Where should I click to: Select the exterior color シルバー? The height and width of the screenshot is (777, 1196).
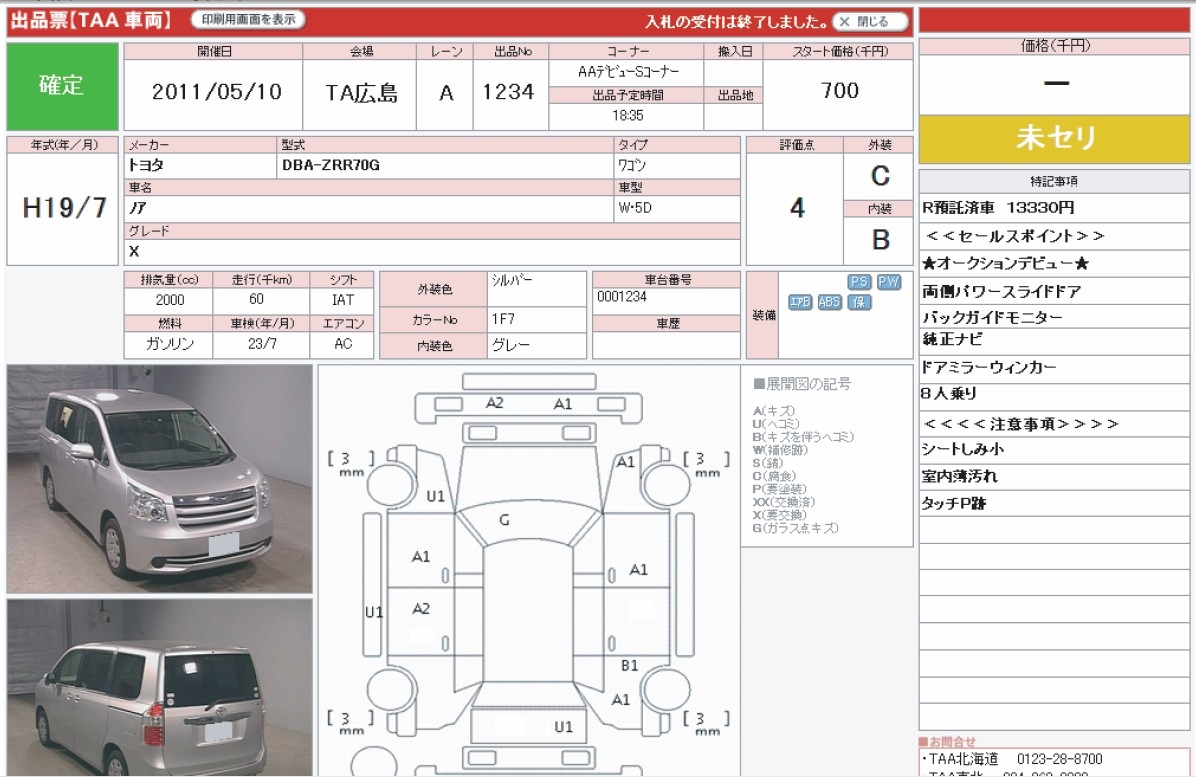(x=512, y=281)
